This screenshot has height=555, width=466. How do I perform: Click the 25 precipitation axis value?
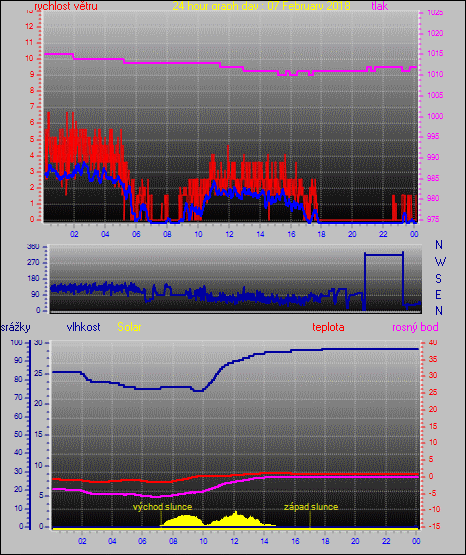[38, 374]
